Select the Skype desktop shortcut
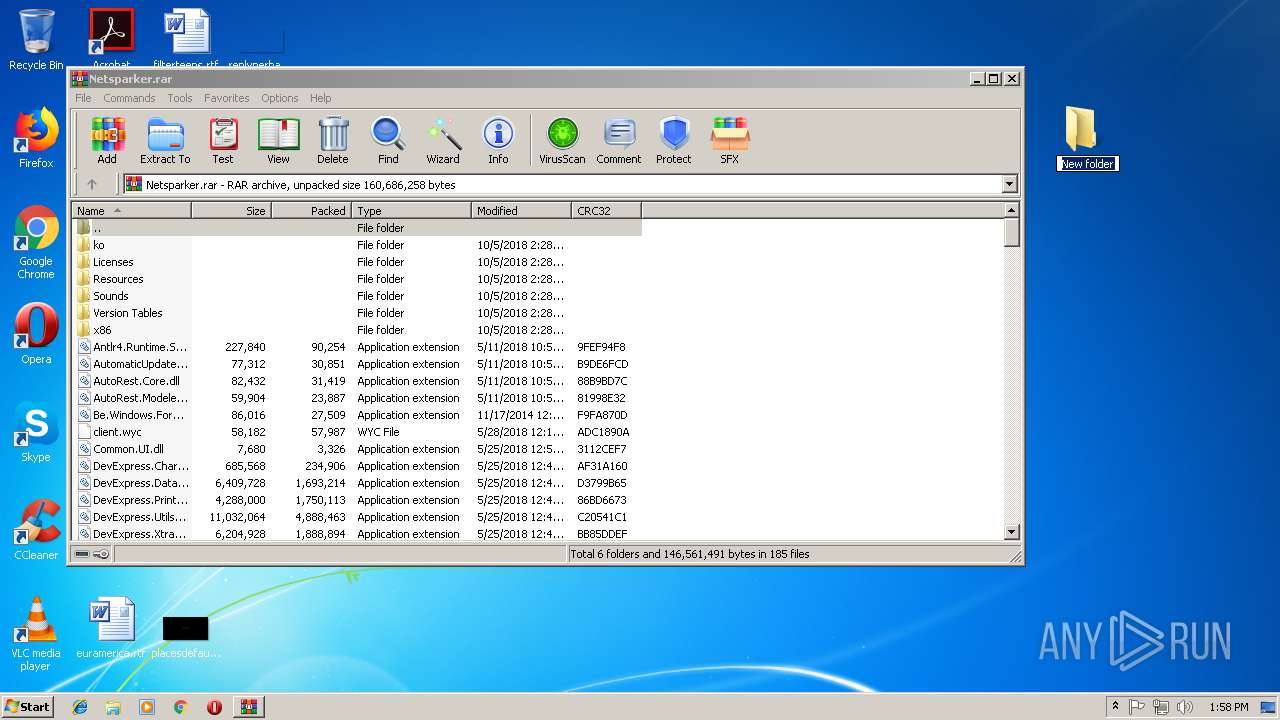1280x720 pixels. [36, 432]
